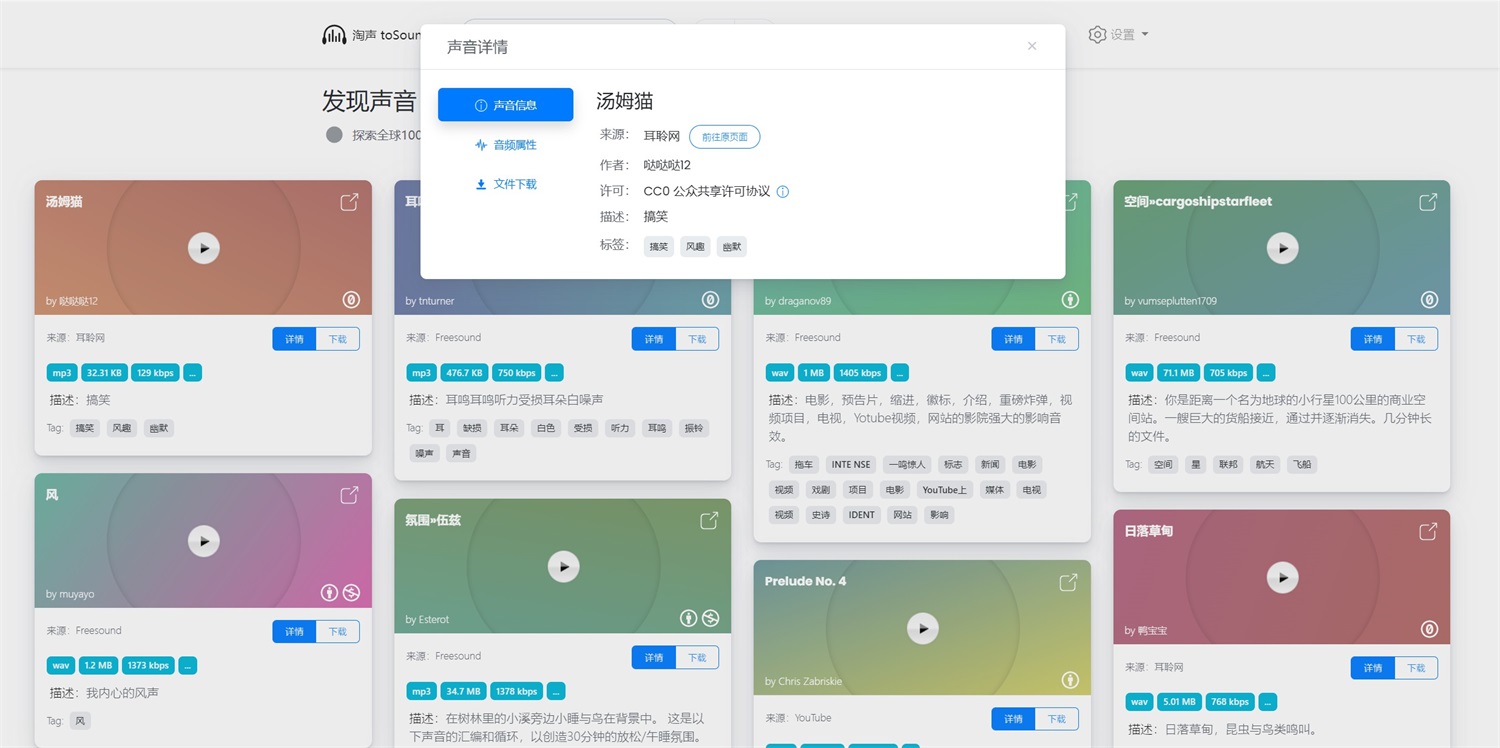Image resolution: width=1500 pixels, height=748 pixels.
Task: Click 下载 for tnturner card
Action: [698, 339]
